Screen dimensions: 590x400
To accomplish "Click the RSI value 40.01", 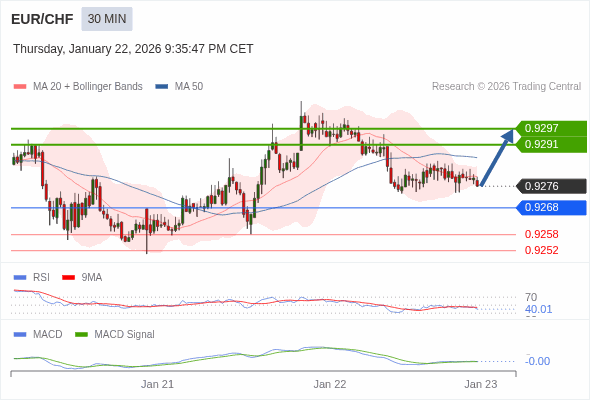I will [538, 309].
